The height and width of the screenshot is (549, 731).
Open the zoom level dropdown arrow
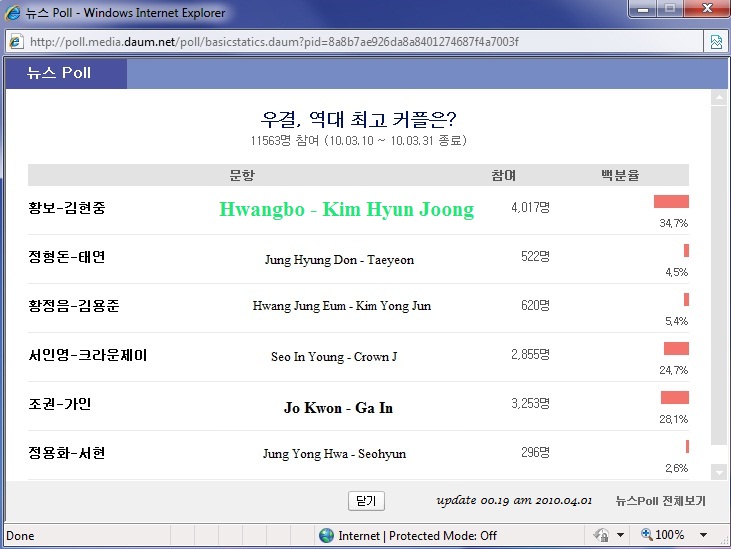click(x=703, y=535)
